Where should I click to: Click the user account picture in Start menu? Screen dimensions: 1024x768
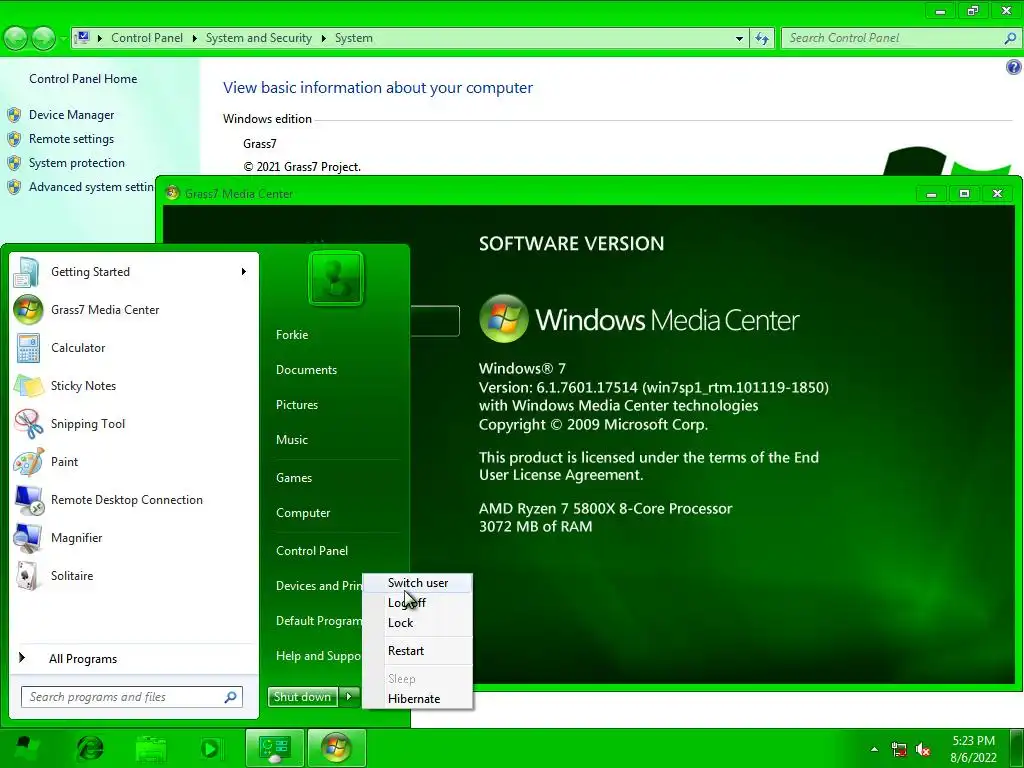336,278
